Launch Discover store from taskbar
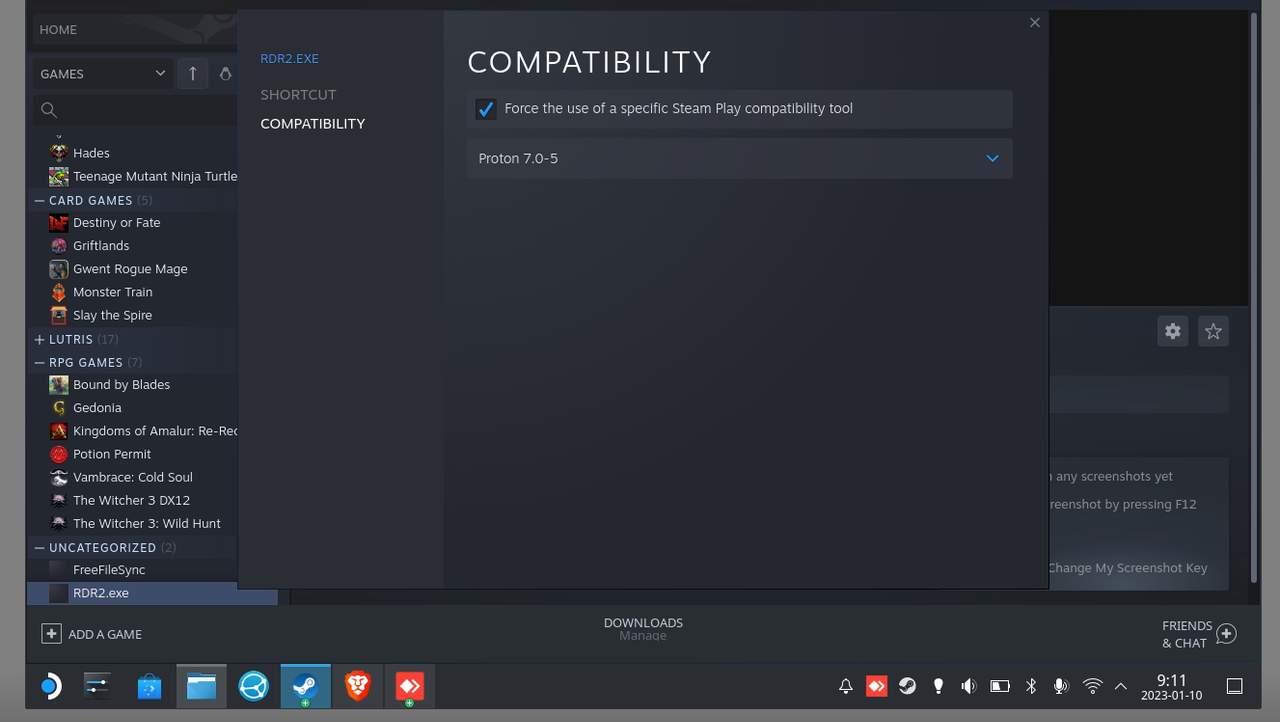 (149, 686)
